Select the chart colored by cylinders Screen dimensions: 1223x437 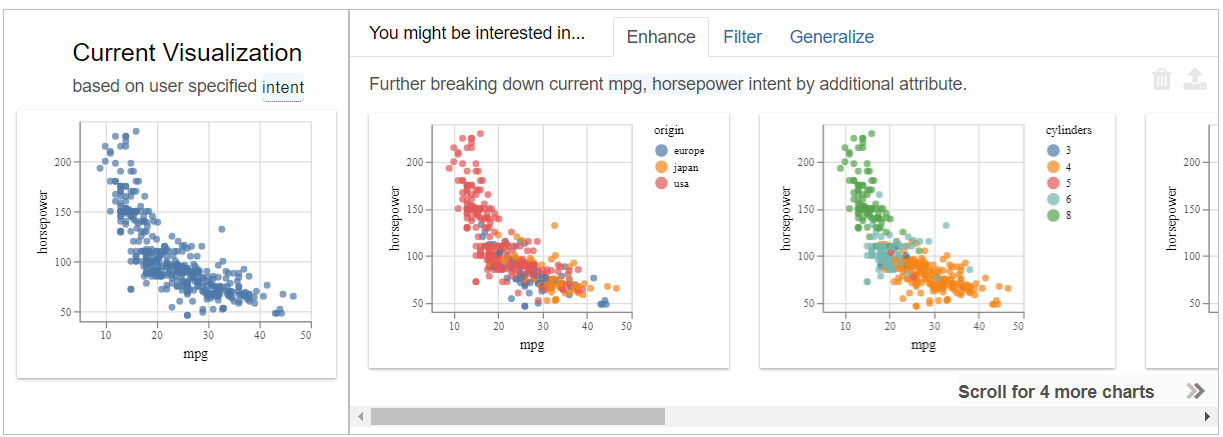pyautogui.click(x=938, y=240)
